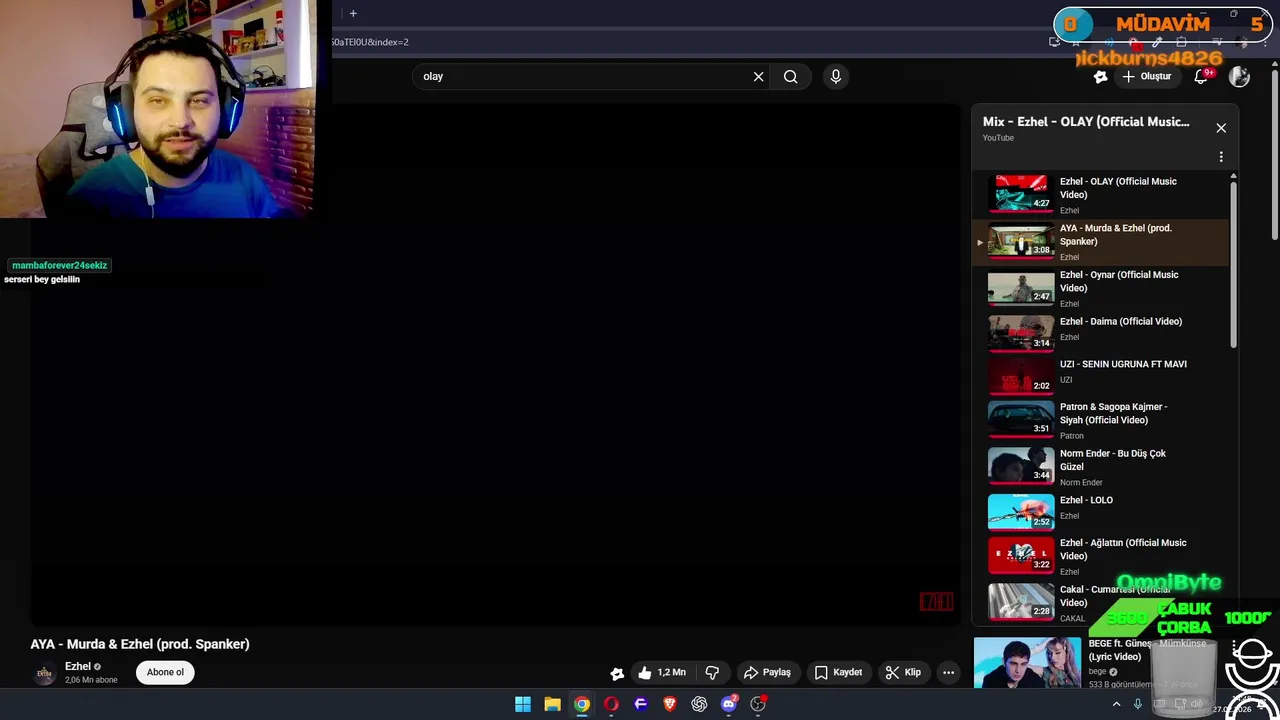Subscribe with the Abone ol button
The height and width of the screenshot is (720, 1280).
pyautogui.click(x=165, y=672)
